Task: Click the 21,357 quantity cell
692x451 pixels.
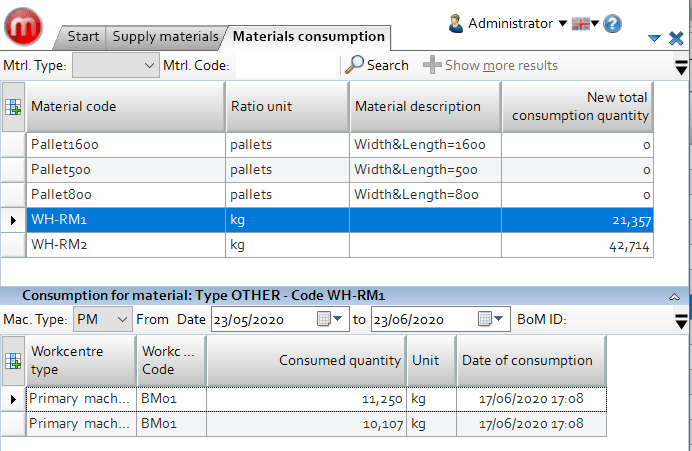Action: 578,220
